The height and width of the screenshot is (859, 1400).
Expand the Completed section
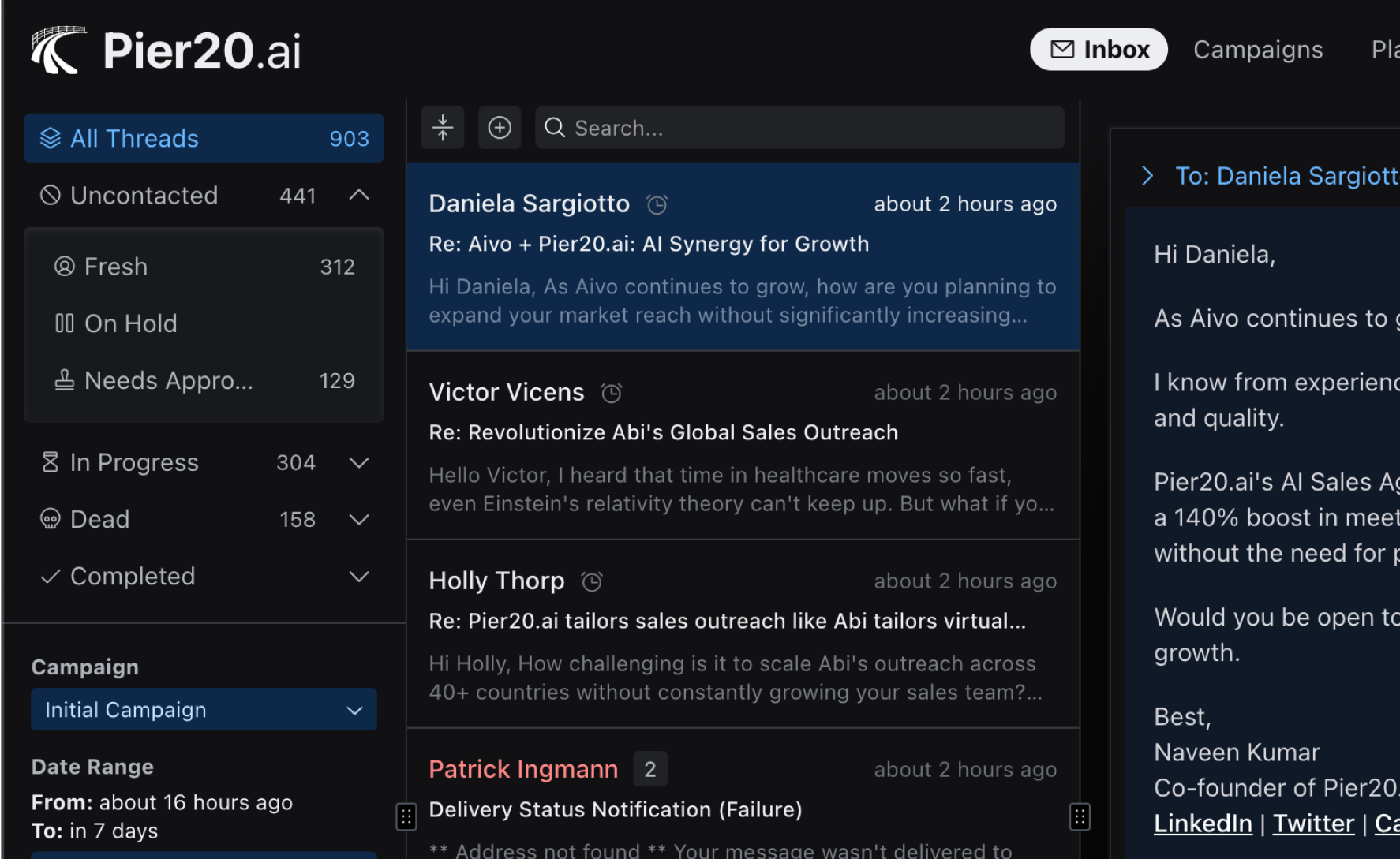point(359,576)
